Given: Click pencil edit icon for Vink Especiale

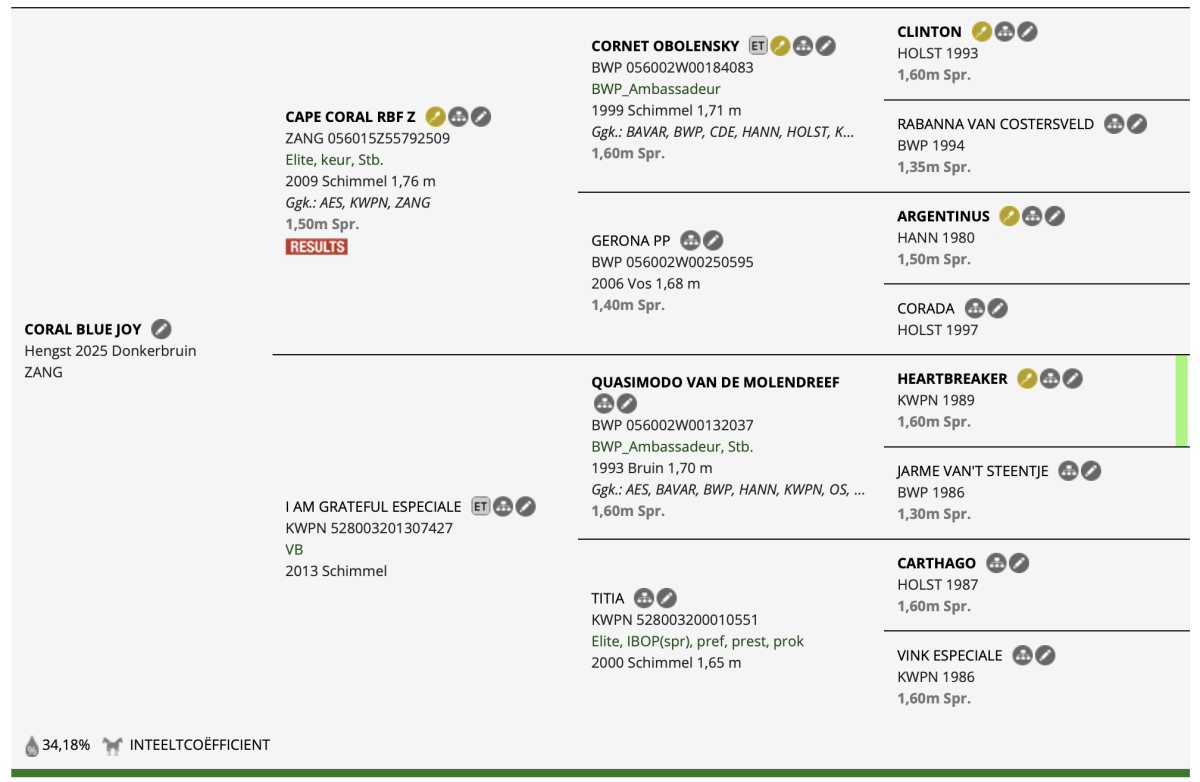Looking at the screenshot, I should point(1045,656).
